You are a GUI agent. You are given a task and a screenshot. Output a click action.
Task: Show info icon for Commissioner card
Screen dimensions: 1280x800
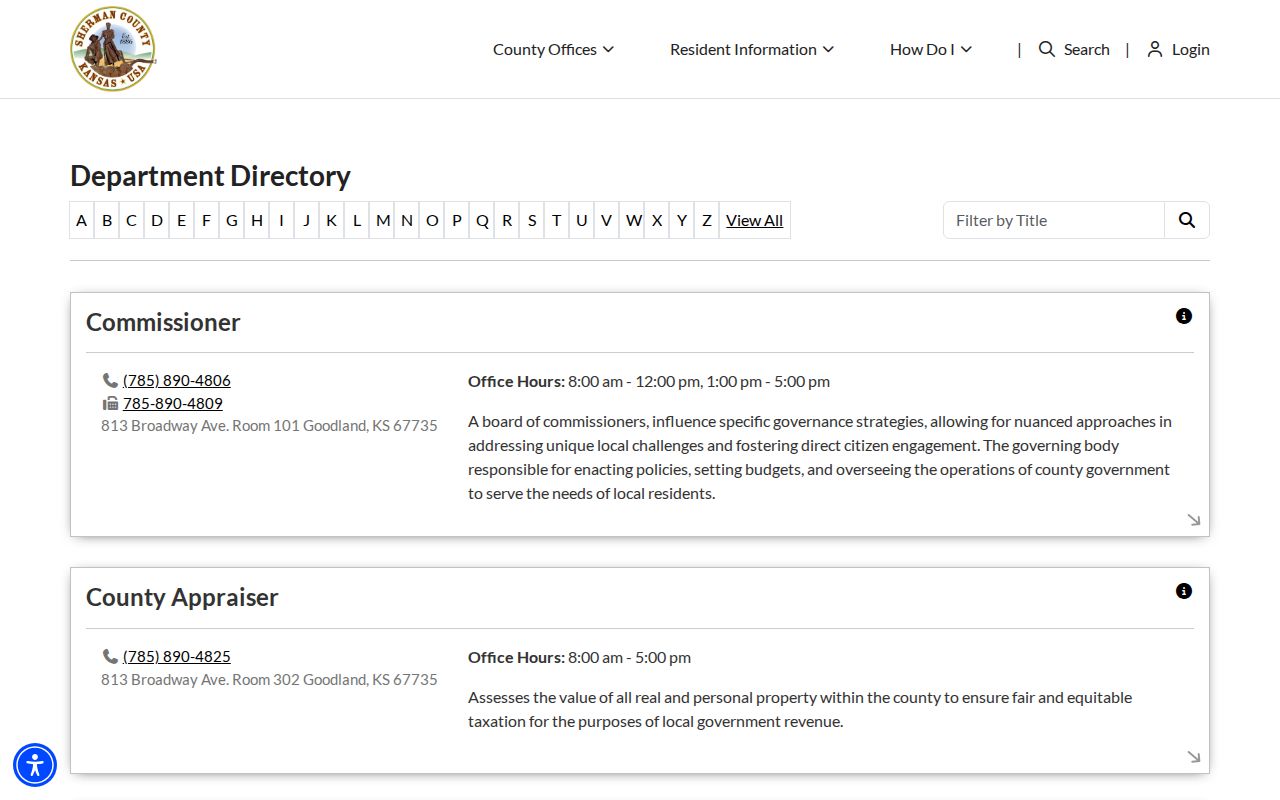click(1184, 316)
